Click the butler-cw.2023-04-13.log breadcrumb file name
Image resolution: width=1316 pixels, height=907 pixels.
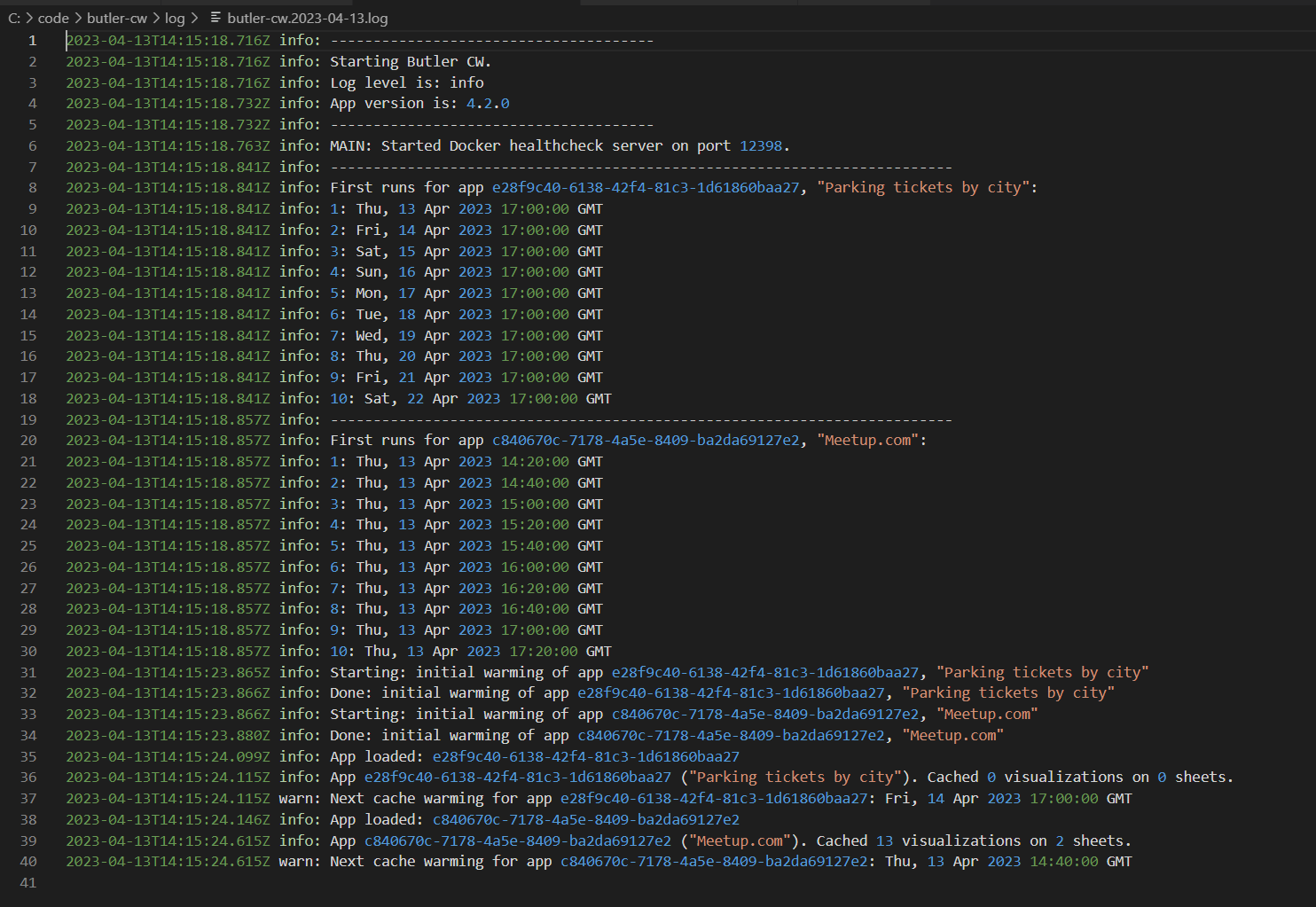[308, 18]
